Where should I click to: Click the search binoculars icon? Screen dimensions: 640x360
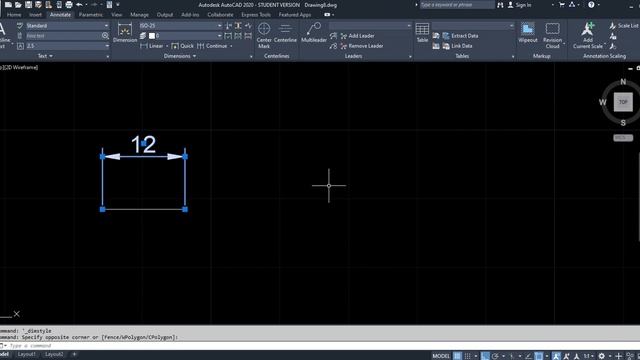500,5
